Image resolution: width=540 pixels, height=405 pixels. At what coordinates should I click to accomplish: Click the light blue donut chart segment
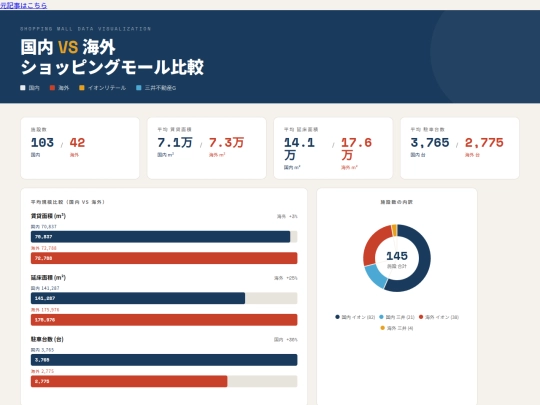coord(376,276)
